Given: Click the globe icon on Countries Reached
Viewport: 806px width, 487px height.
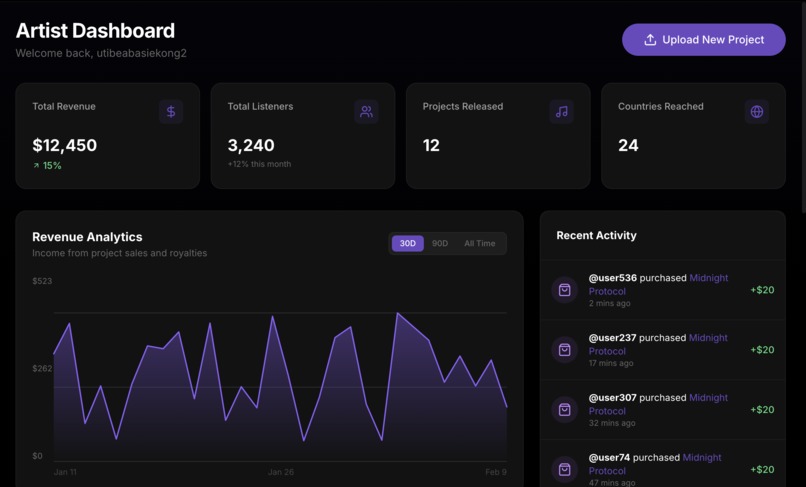Looking at the screenshot, I should tap(757, 112).
